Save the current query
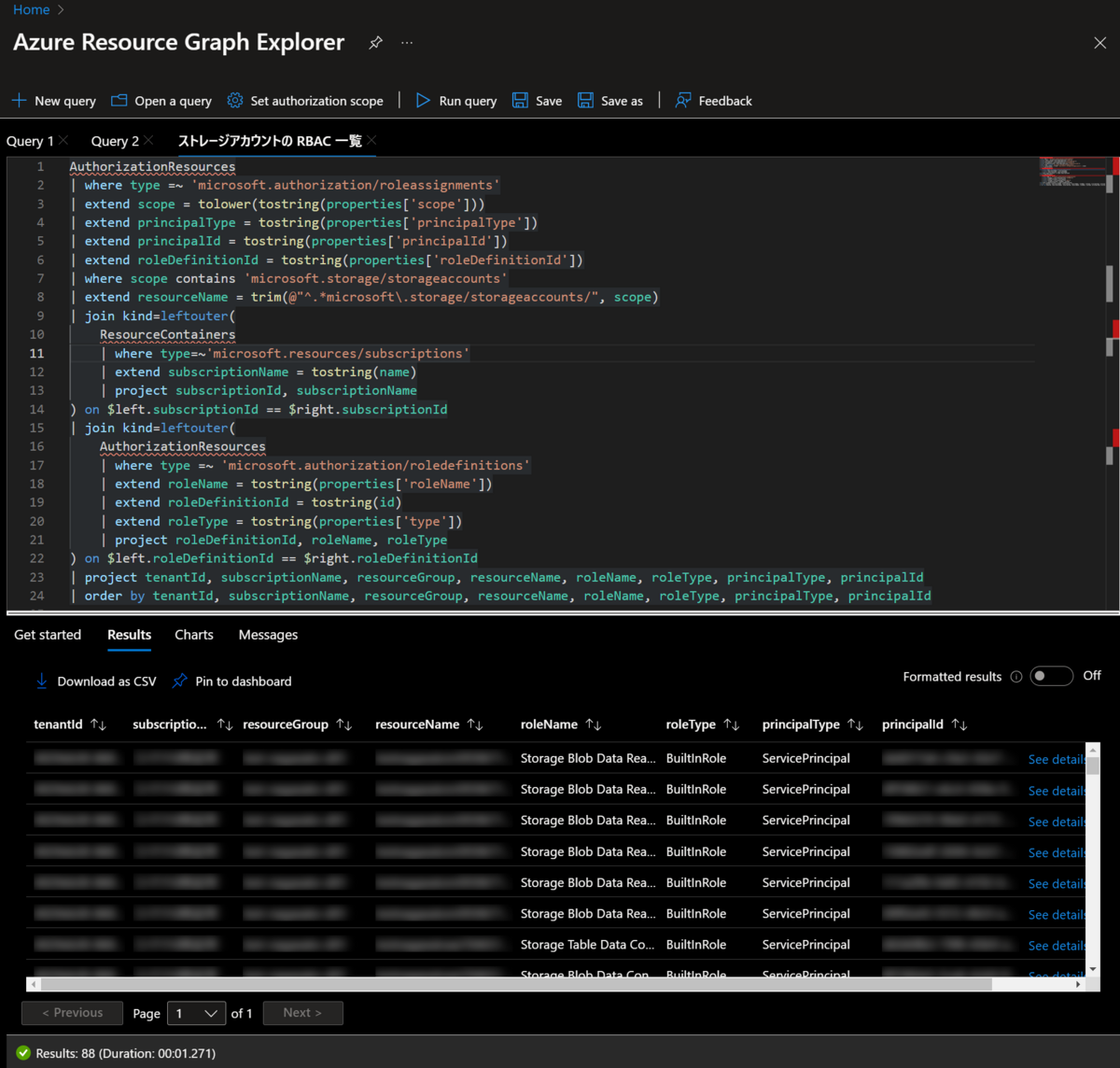 point(538,101)
